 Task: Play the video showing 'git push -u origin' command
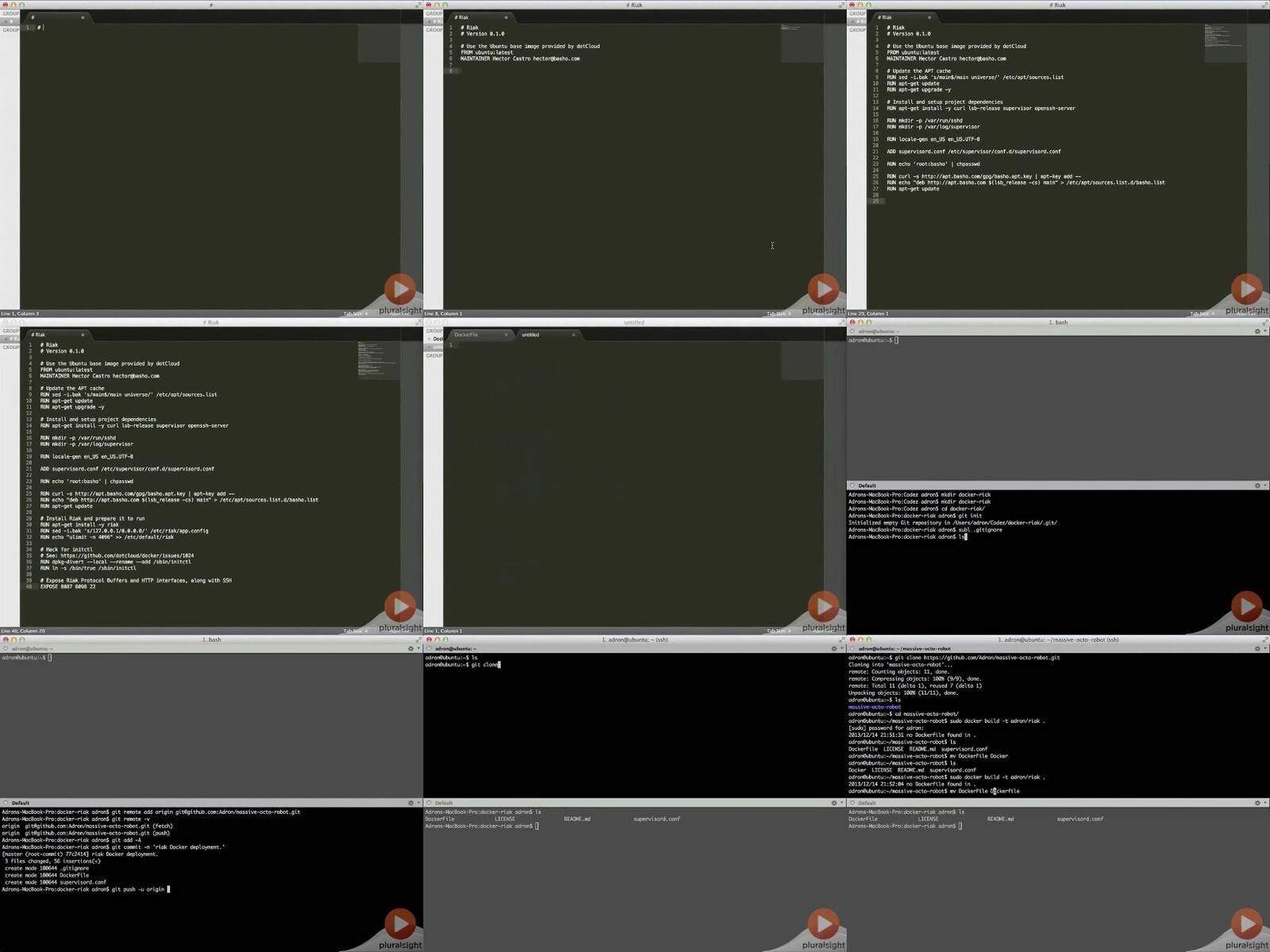(x=400, y=923)
